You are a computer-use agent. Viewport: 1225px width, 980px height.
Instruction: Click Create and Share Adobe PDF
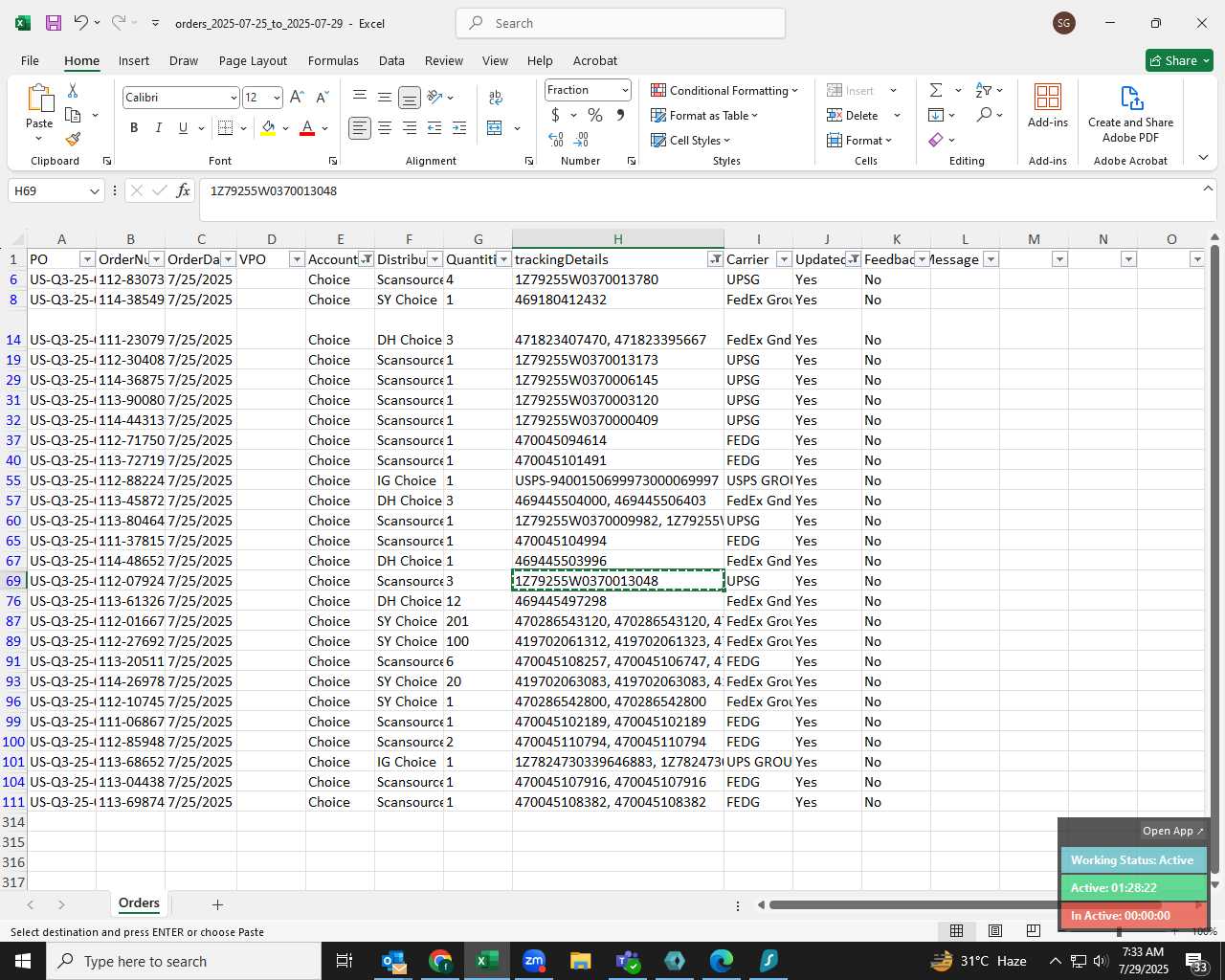1130,115
